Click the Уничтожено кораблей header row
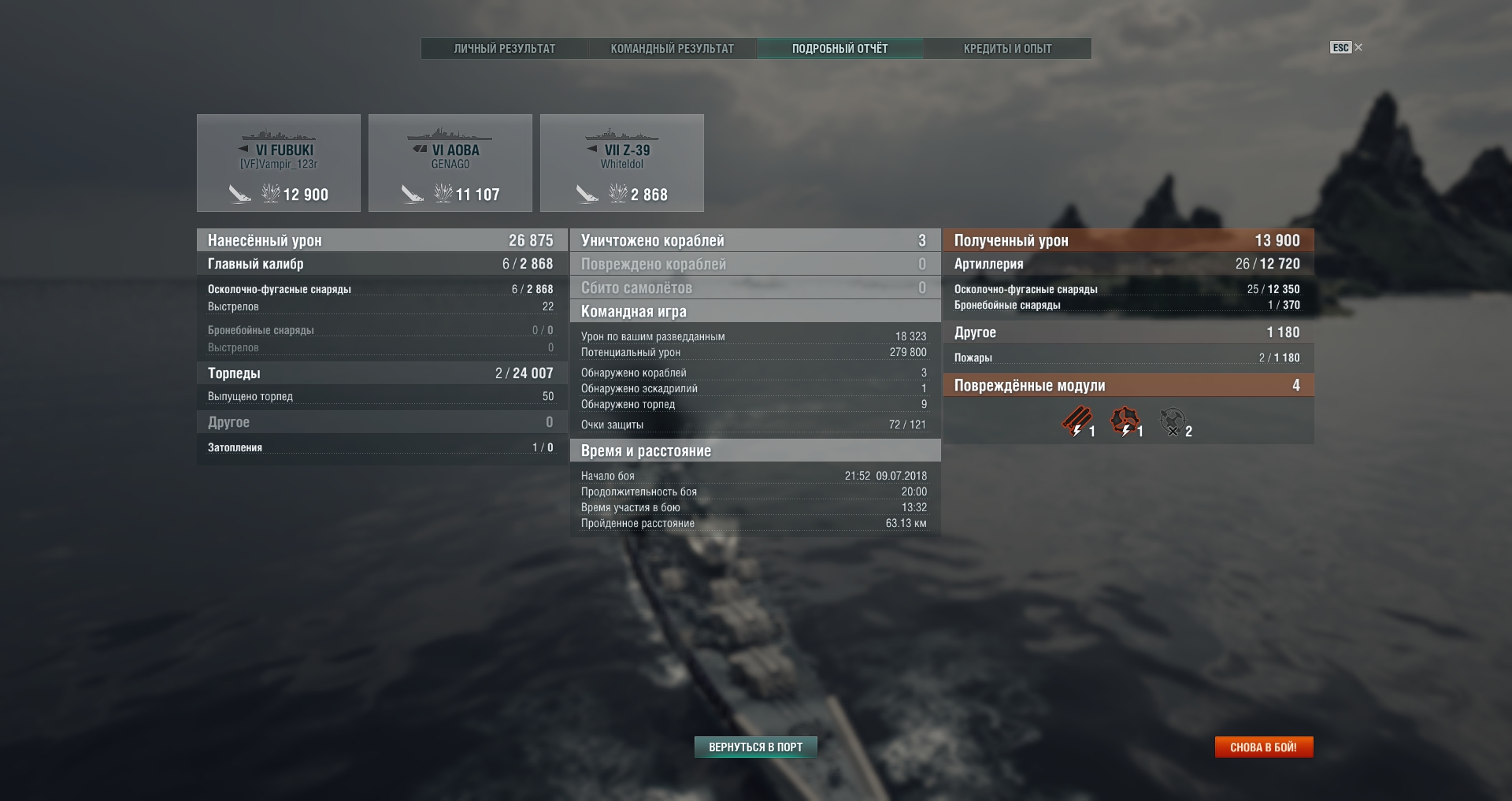This screenshot has width=1512, height=801. tap(754, 240)
